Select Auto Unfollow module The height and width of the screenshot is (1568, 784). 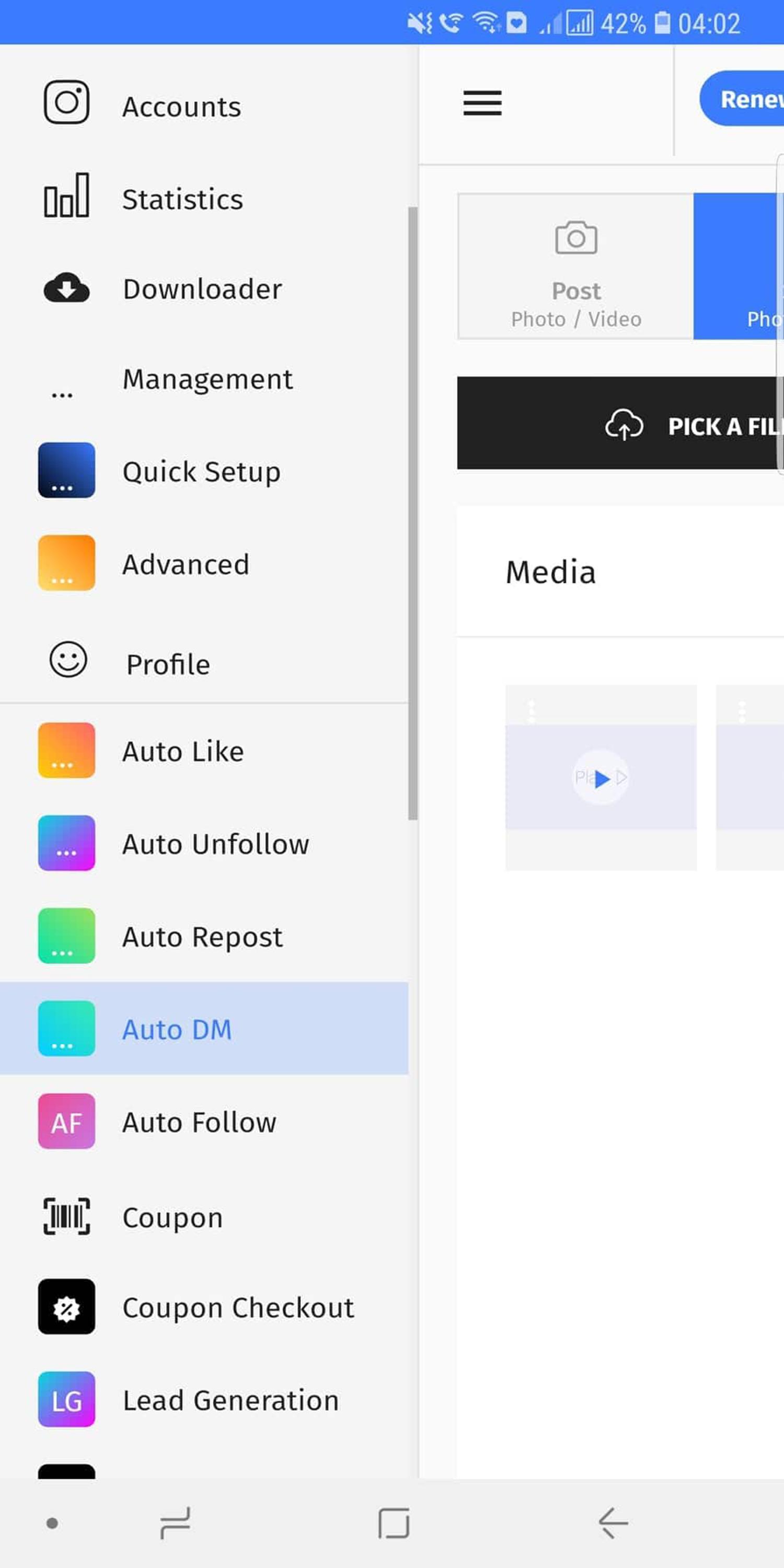[x=204, y=843]
